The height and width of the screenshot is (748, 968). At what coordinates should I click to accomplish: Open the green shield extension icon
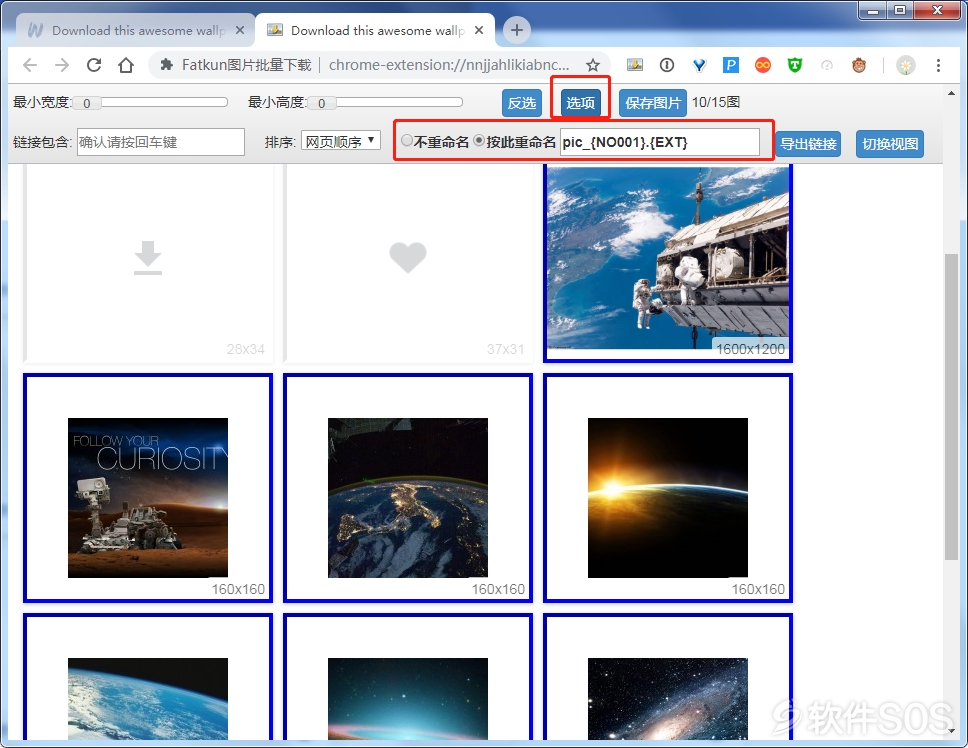795,65
